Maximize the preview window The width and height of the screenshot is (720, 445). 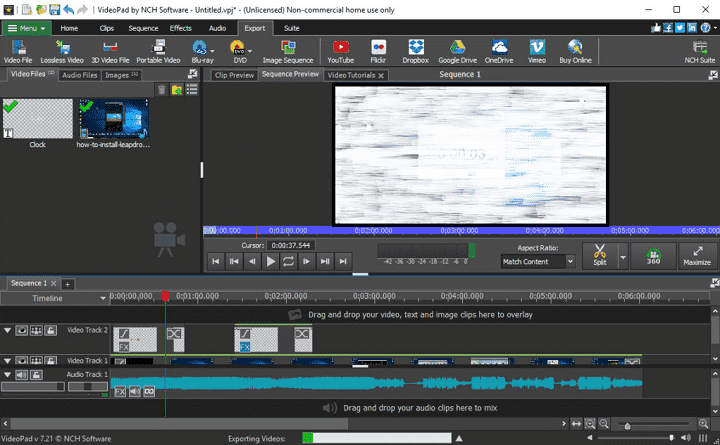[x=697, y=255]
